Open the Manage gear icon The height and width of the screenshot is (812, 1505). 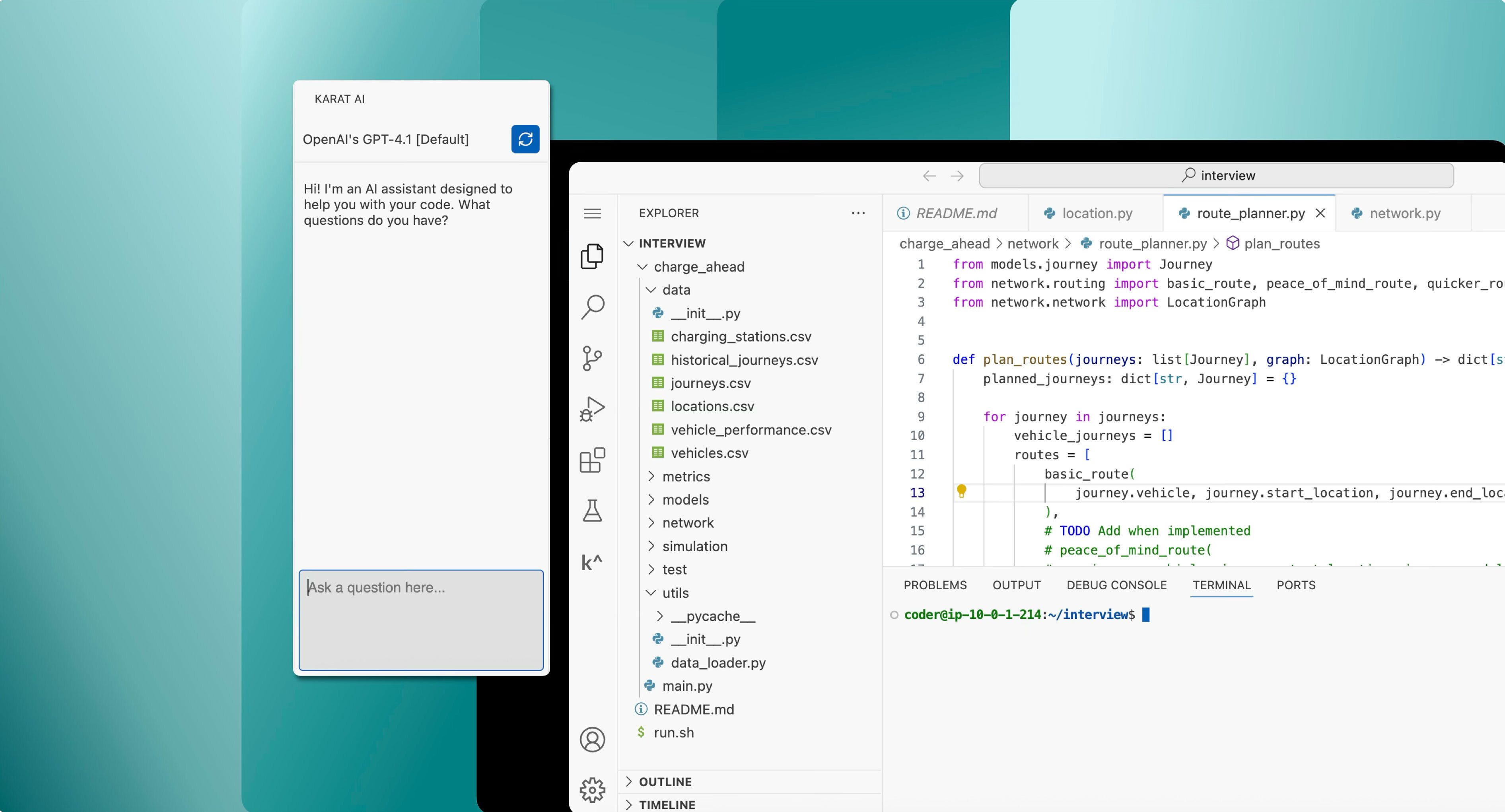pos(593,790)
